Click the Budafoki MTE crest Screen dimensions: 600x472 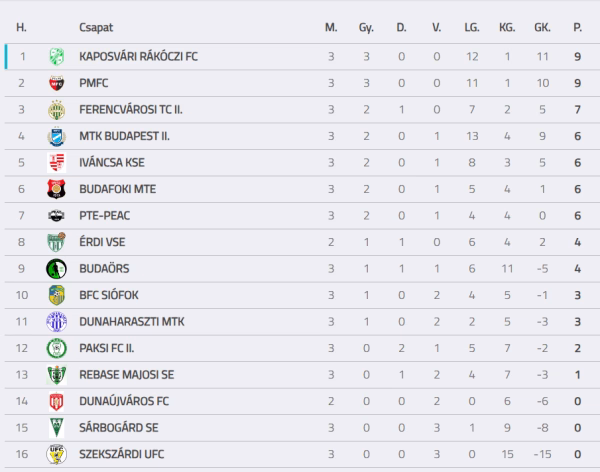(57, 189)
